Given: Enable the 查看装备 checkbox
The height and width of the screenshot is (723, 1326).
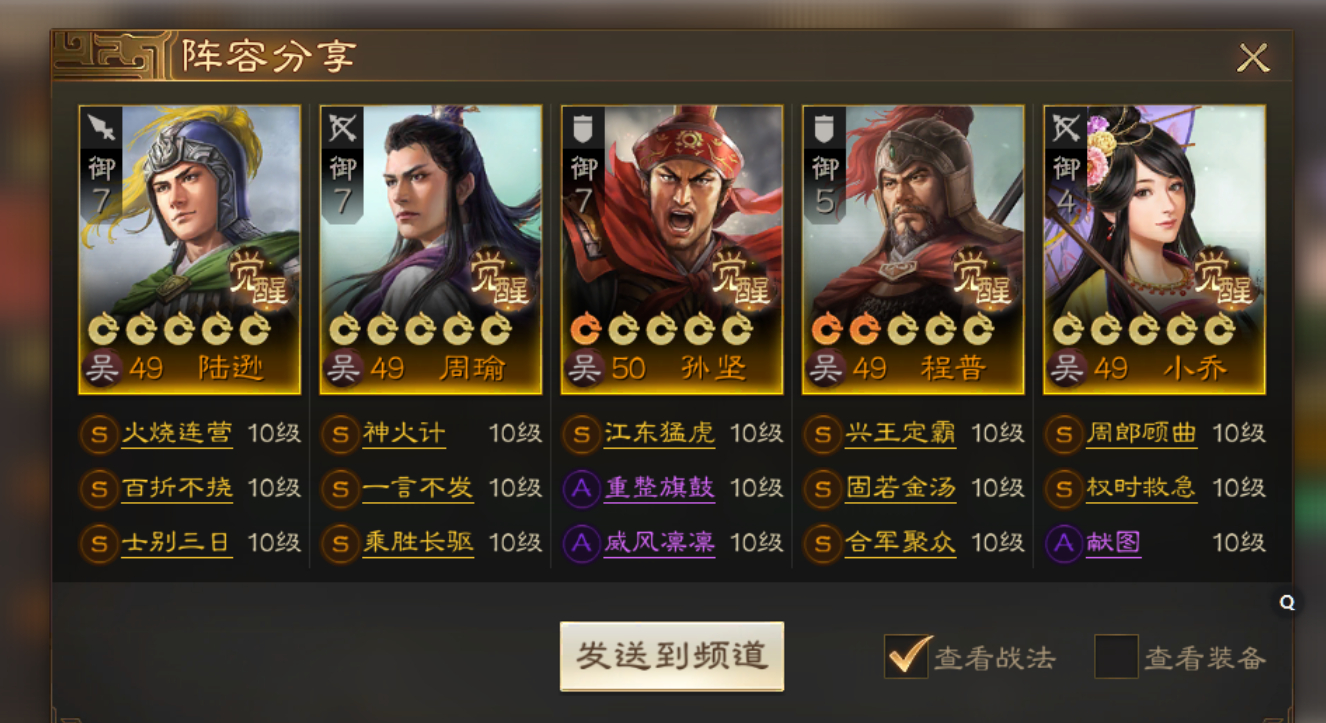Looking at the screenshot, I should (x=1116, y=656).
